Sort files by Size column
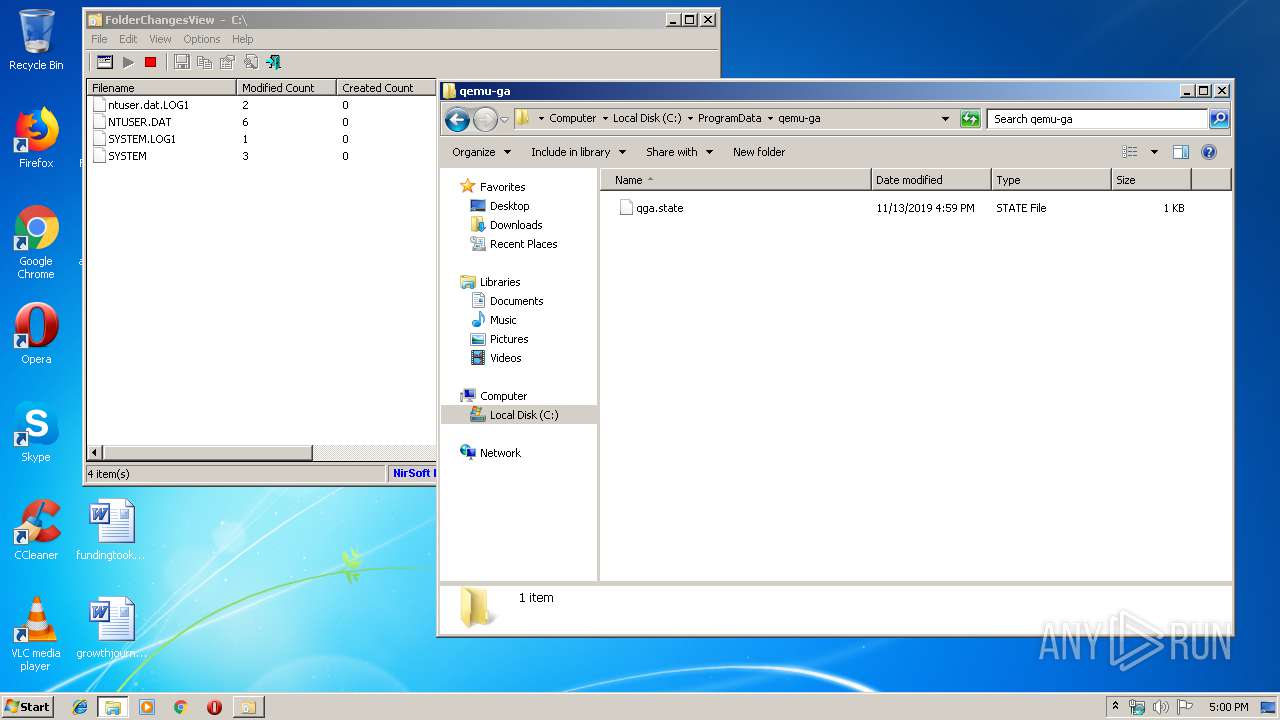The image size is (1280, 720). click(1151, 180)
